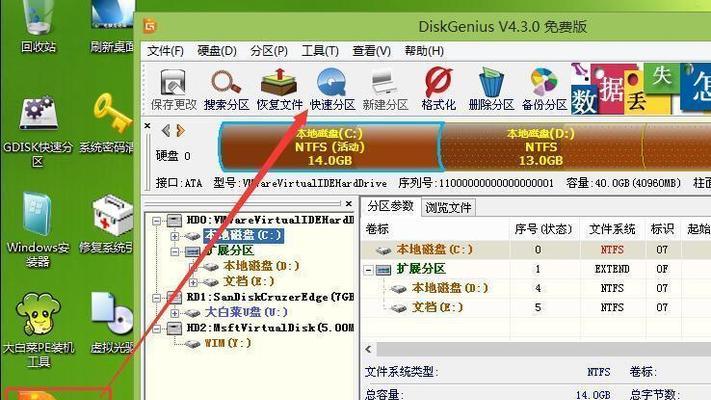The width and height of the screenshot is (711, 400).
Task: Open the Tools (工具(T)) menu
Action: [320, 51]
